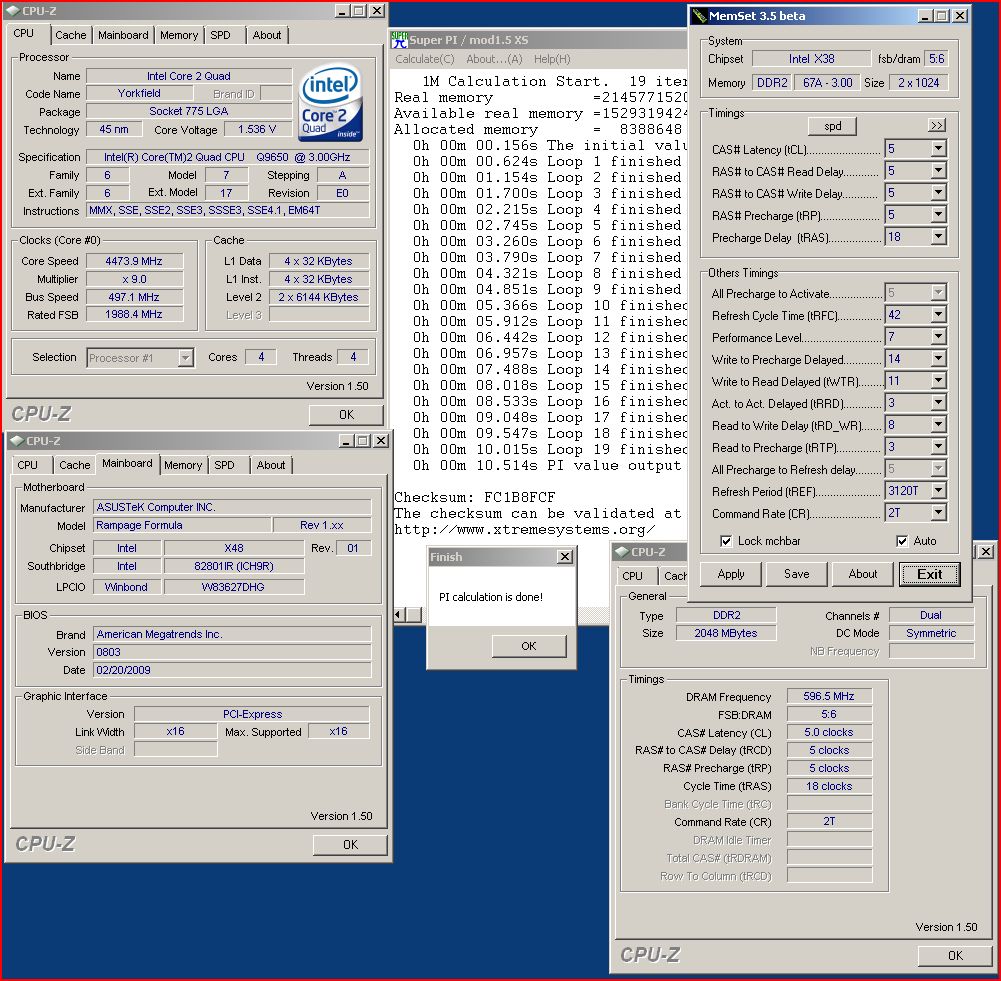Open SPD tab in Mainboard CPU-Z window

tap(224, 465)
